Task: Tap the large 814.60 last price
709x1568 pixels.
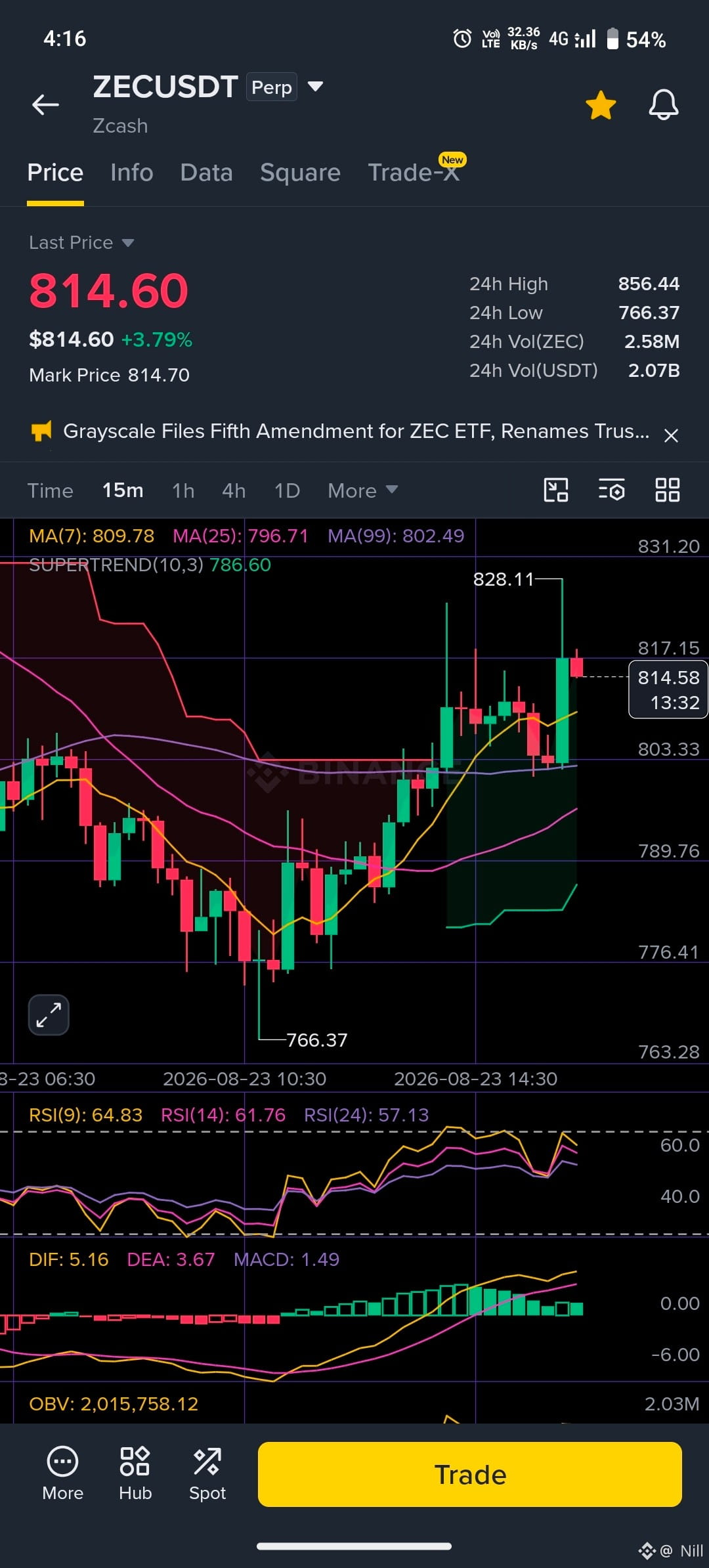Action: tap(108, 290)
